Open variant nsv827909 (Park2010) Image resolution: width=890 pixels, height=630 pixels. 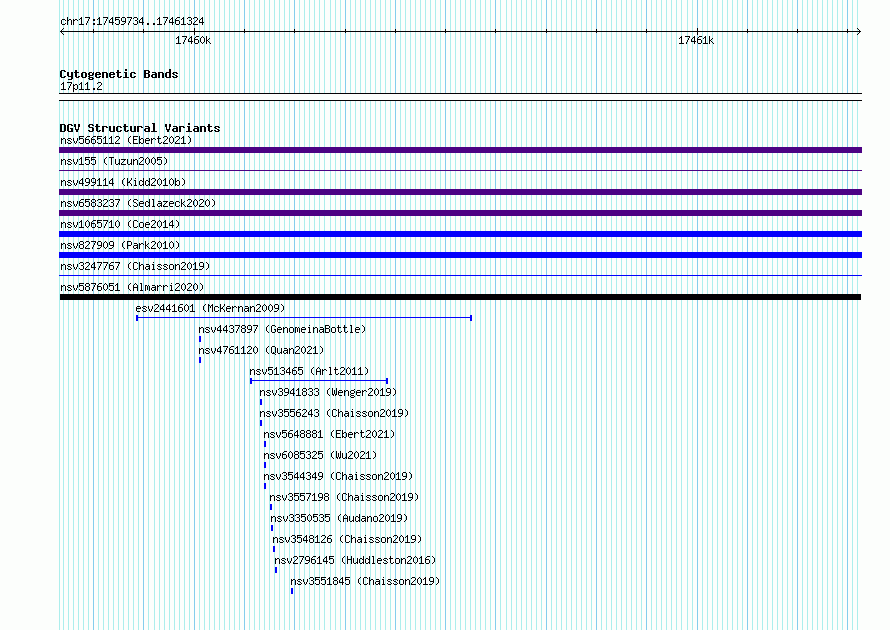point(120,245)
